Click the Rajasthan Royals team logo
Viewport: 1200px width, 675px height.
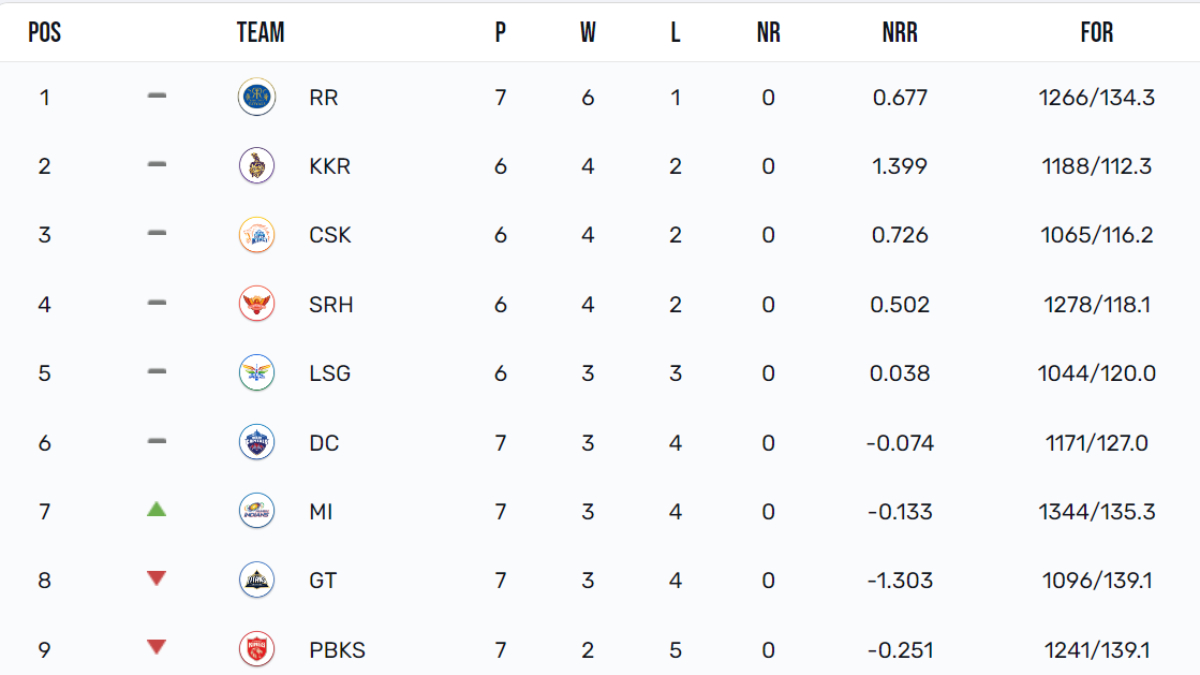[257, 97]
